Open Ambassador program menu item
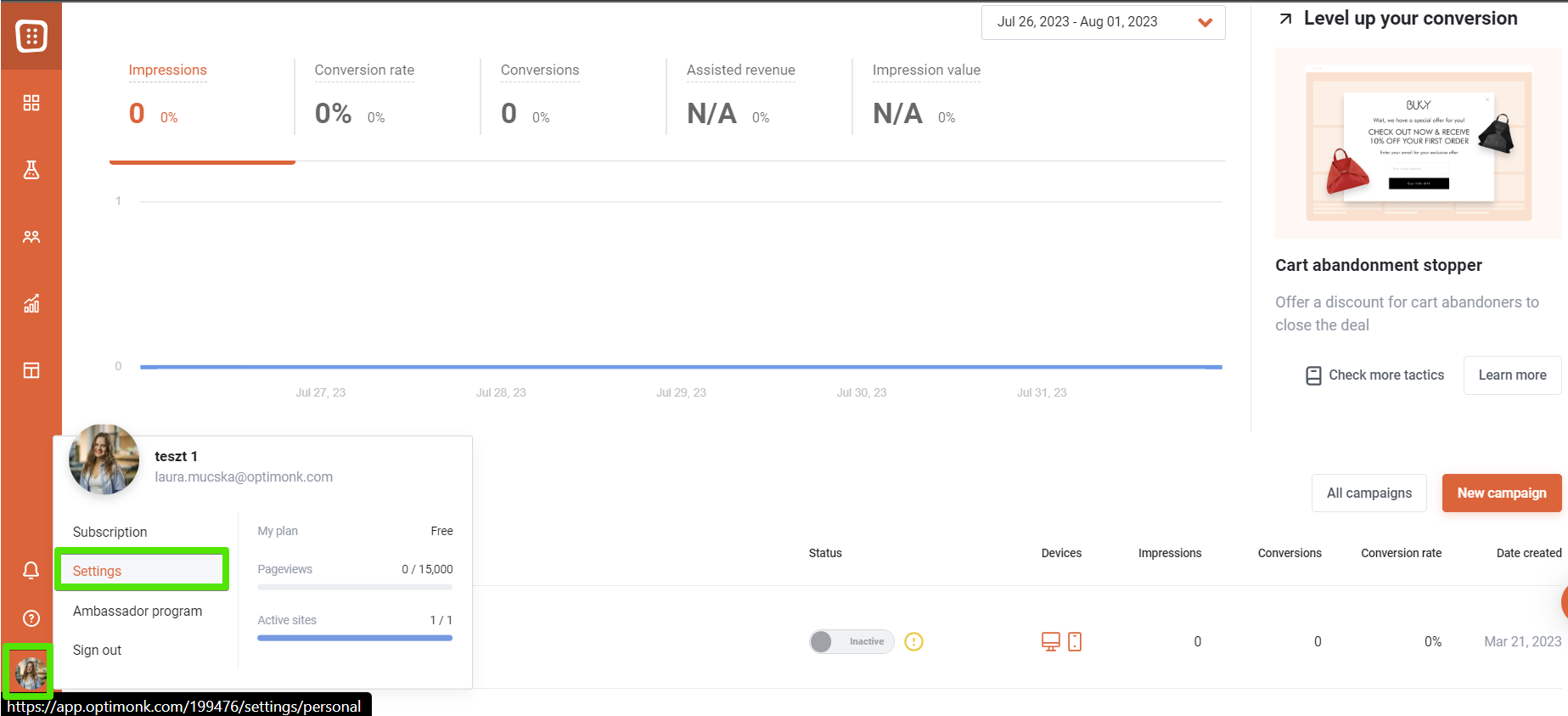1568x716 pixels. [x=138, y=611]
